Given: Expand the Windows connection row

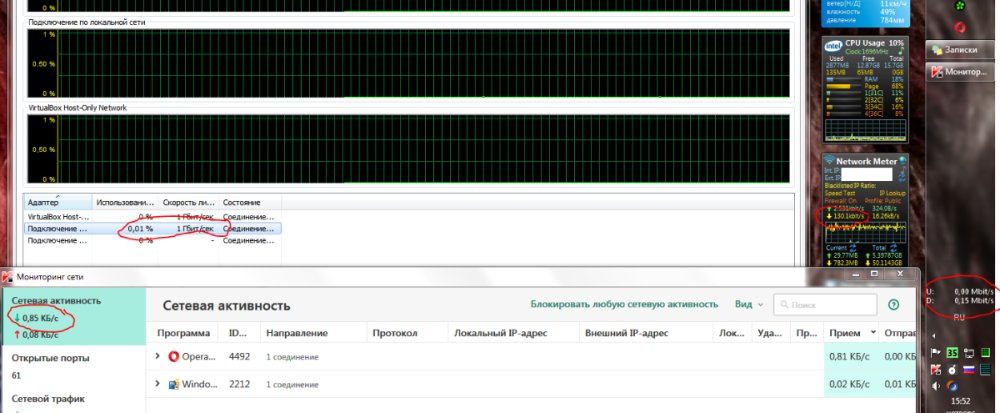Looking at the screenshot, I should 158,384.
